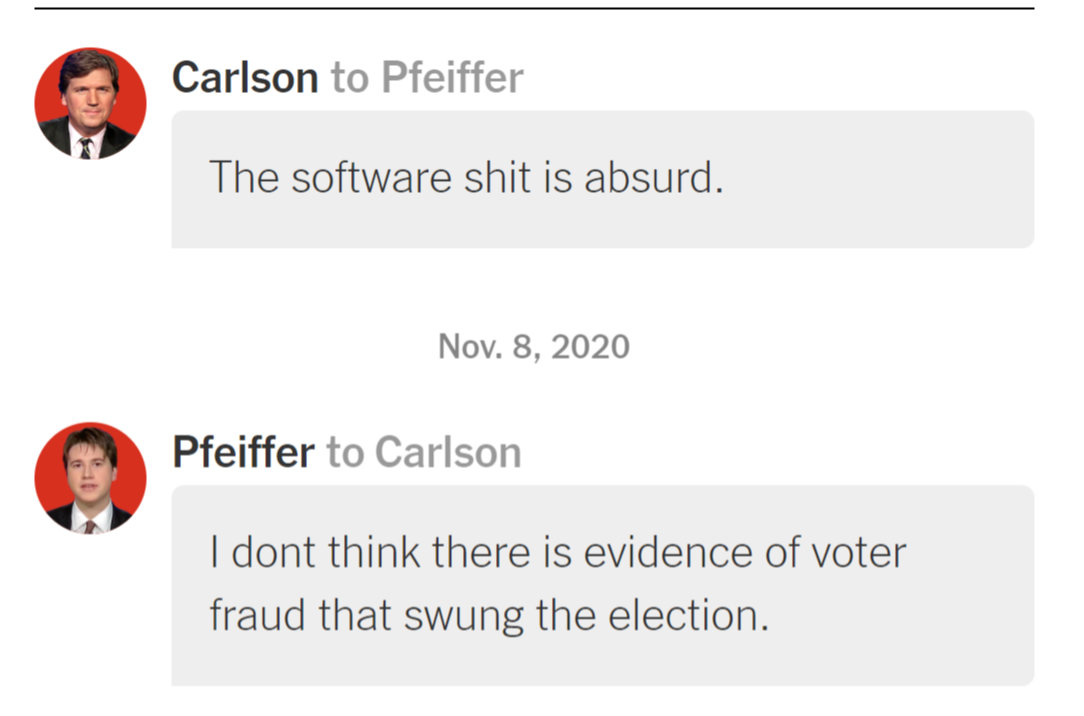The image size is (1084, 716).
Task: Click the bold sender name "Pfeiffer"
Action: 243,452
